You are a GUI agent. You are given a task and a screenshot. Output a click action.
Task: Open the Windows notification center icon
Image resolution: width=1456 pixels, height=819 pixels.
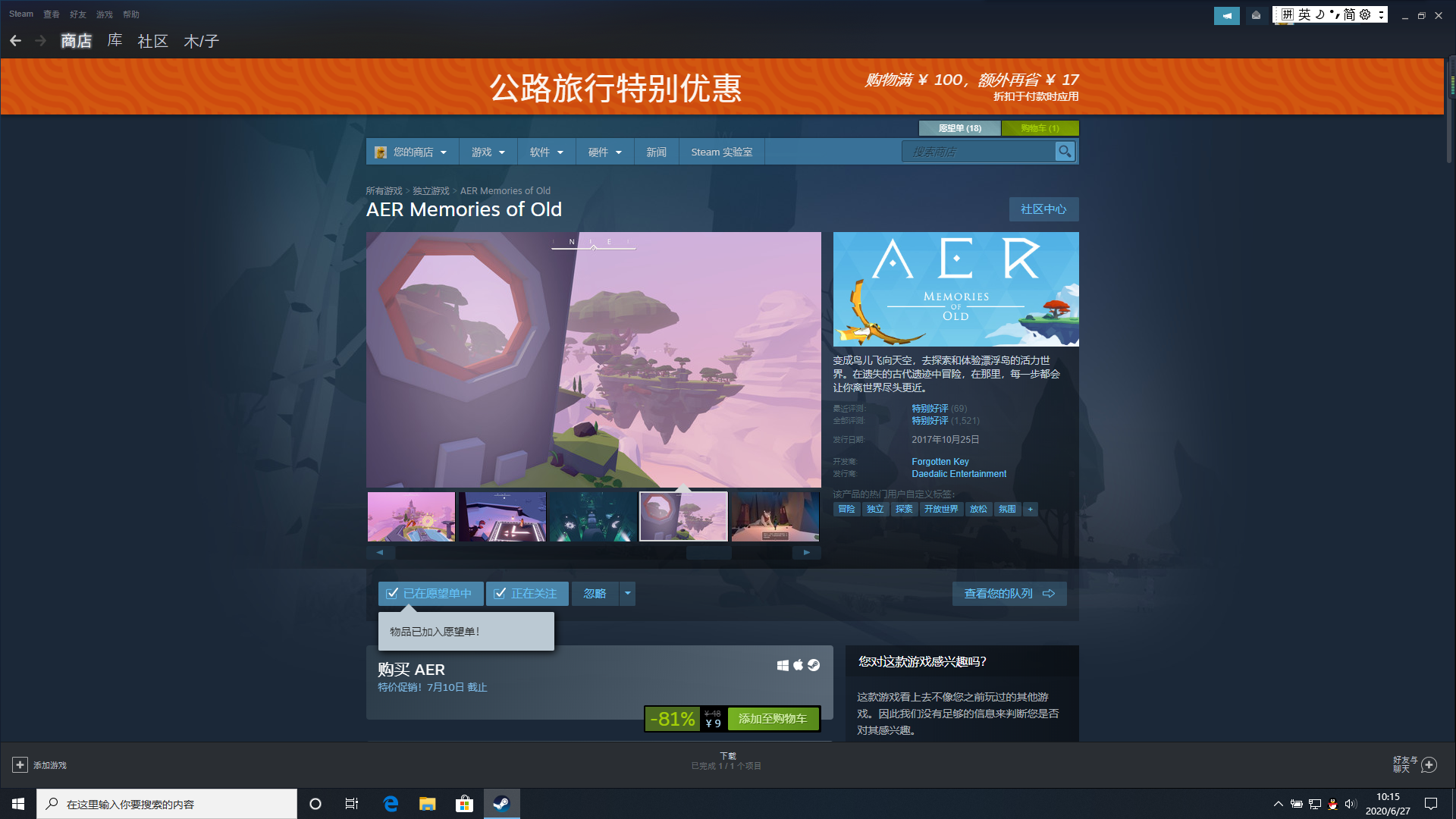pyautogui.click(x=1431, y=804)
